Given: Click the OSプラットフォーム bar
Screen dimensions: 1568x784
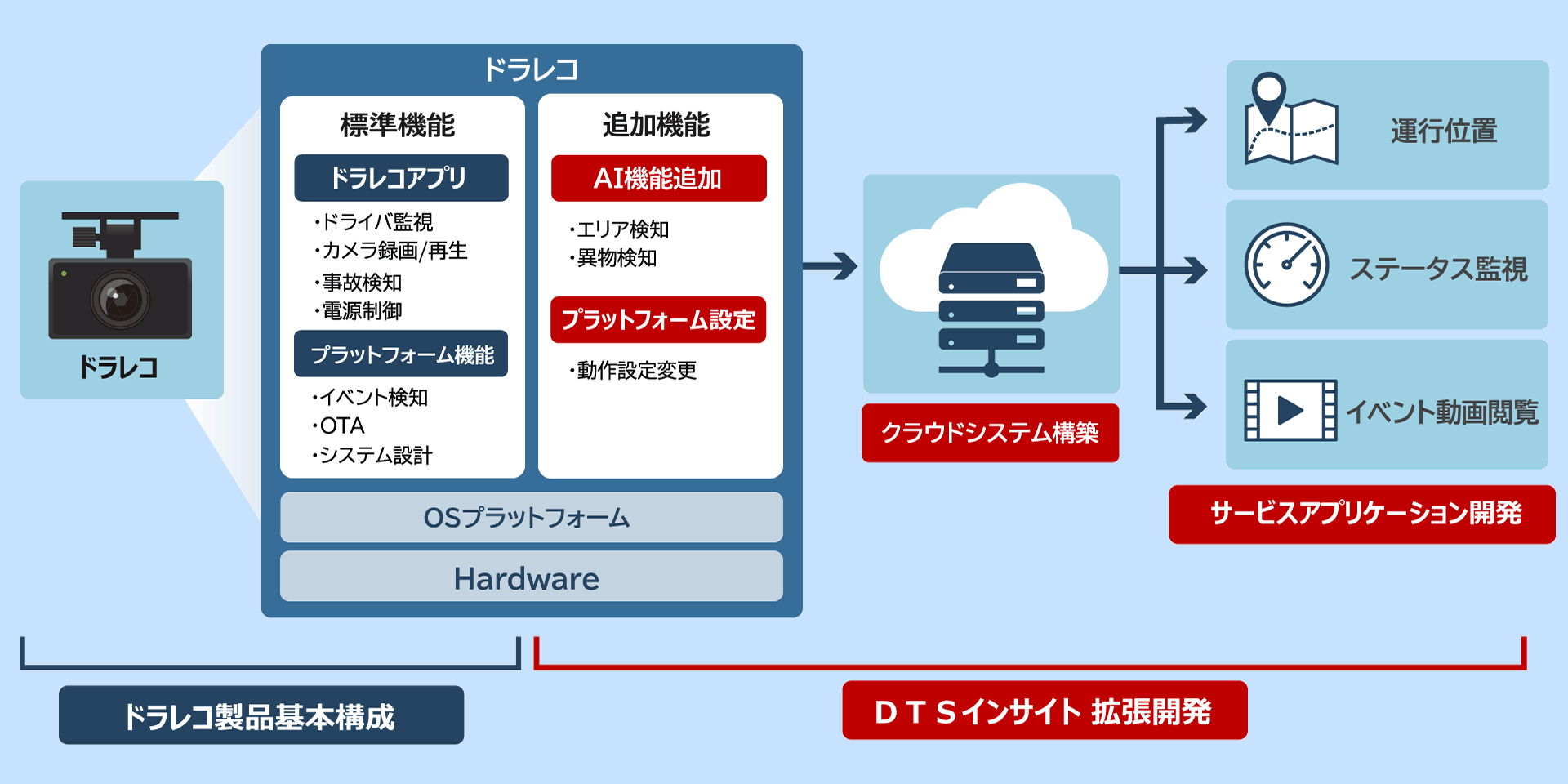Looking at the screenshot, I should coord(532,517).
